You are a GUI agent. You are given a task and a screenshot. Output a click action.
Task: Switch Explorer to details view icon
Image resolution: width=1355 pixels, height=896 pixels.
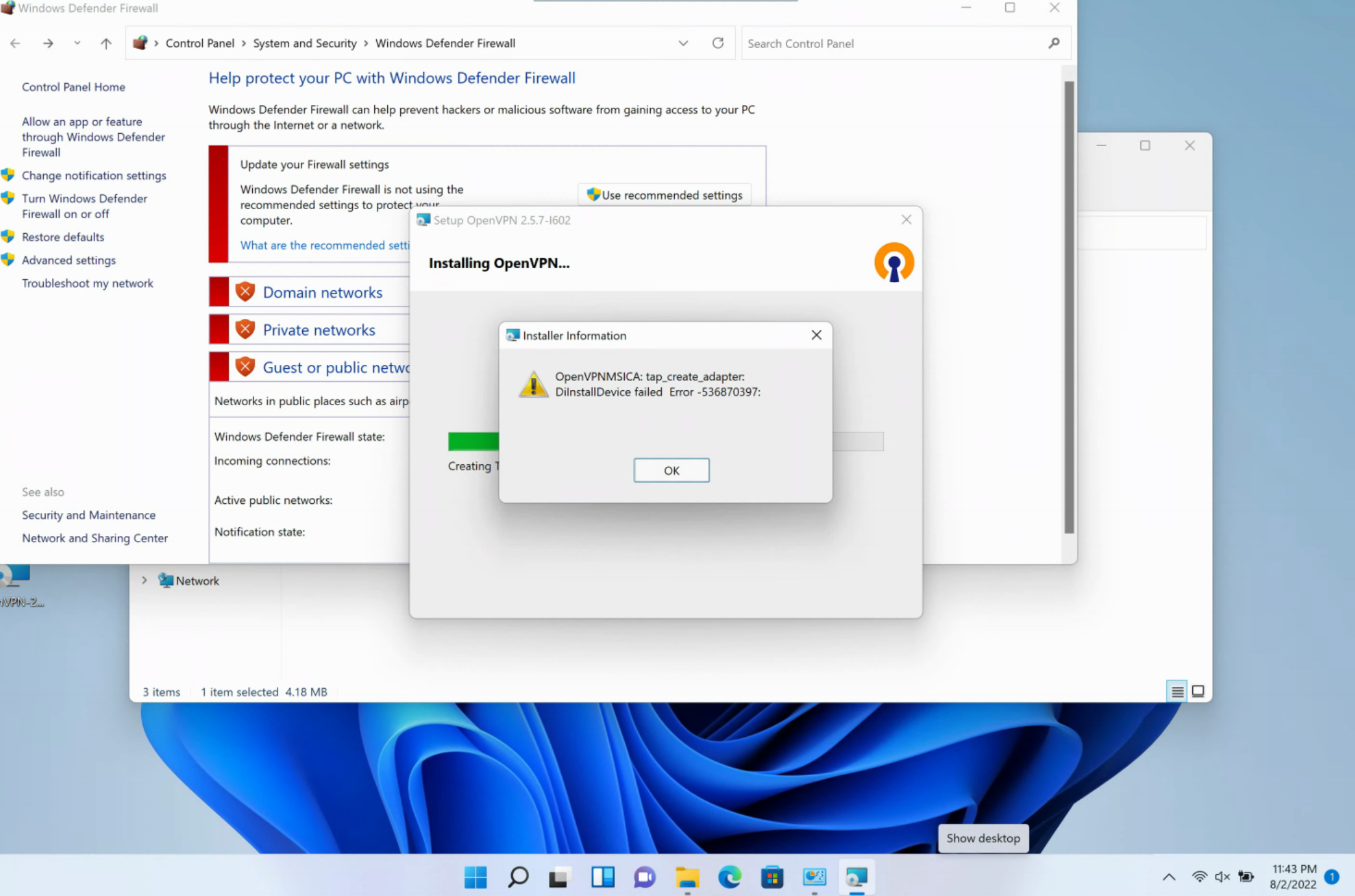pyautogui.click(x=1177, y=691)
